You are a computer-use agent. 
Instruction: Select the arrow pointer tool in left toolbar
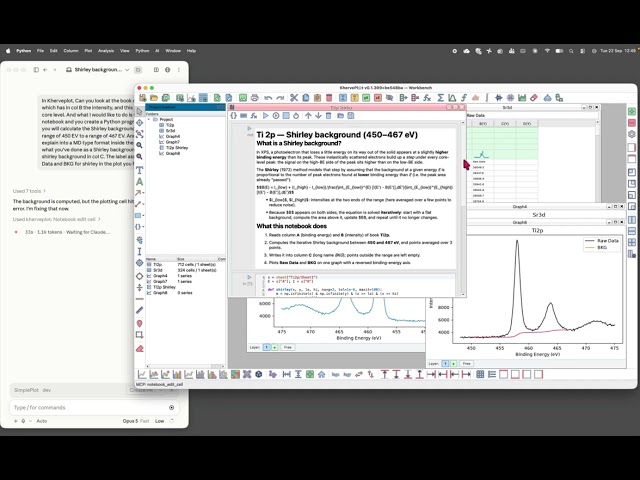(140, 111)
